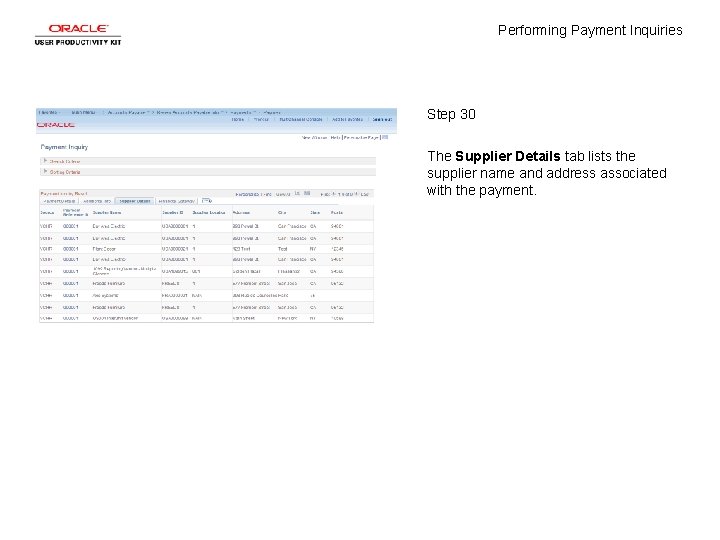This screenshot has width=720, height=540.
Task: Jump to Last rows link
Action: pyautogui.click(x=365, y=194)
